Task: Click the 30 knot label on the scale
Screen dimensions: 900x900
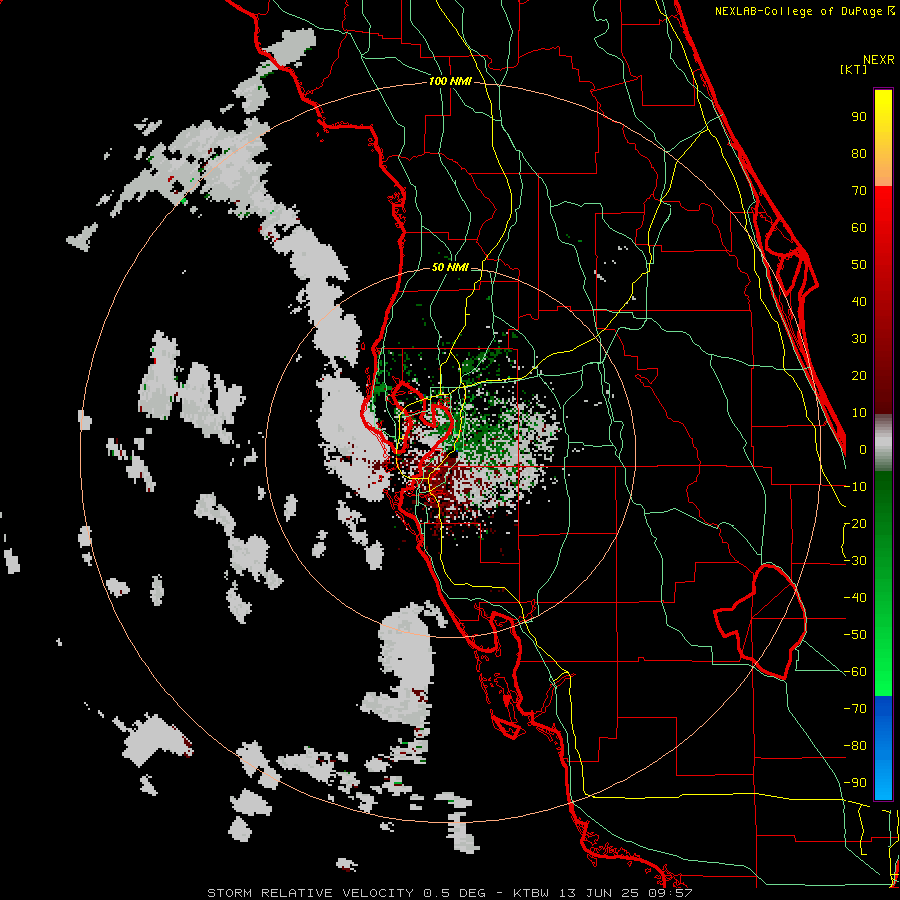Action: coord(859,339)
